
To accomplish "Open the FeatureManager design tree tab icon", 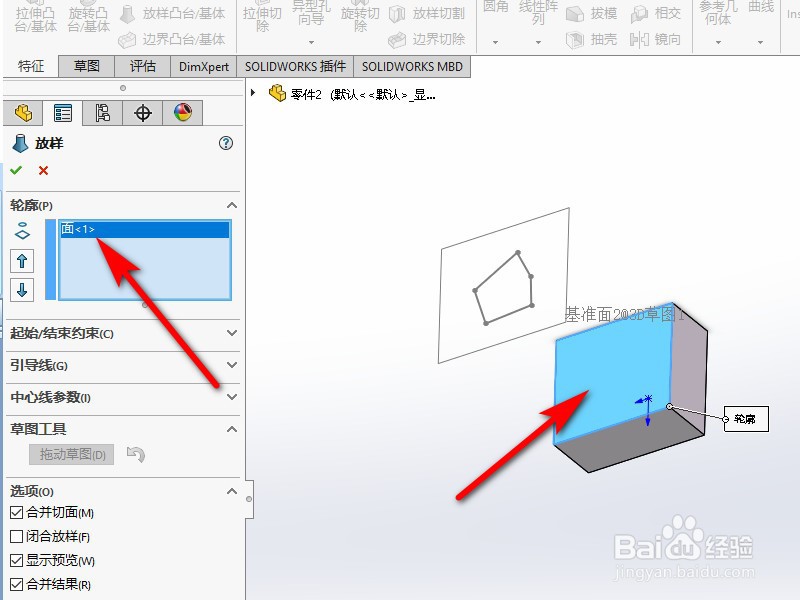I will pyautogui.click(x=23, y=112).
